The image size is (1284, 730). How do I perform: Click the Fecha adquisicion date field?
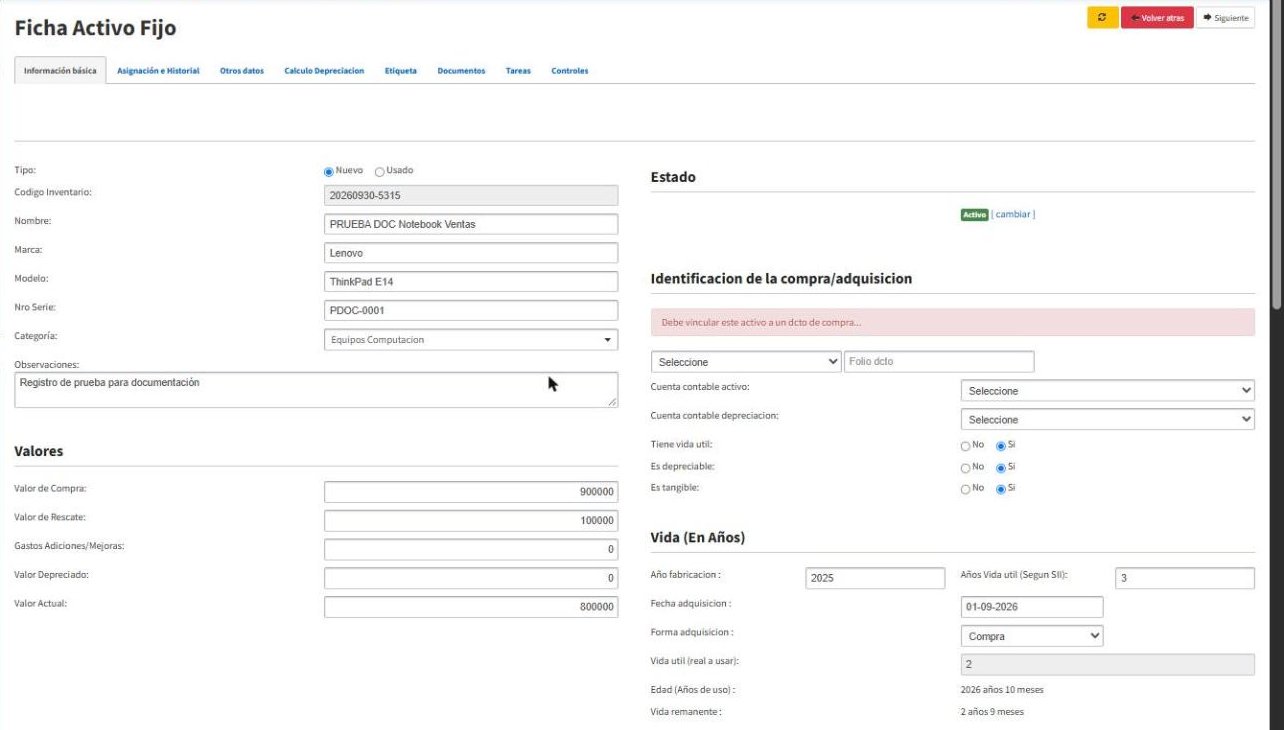coord(1032,607)
